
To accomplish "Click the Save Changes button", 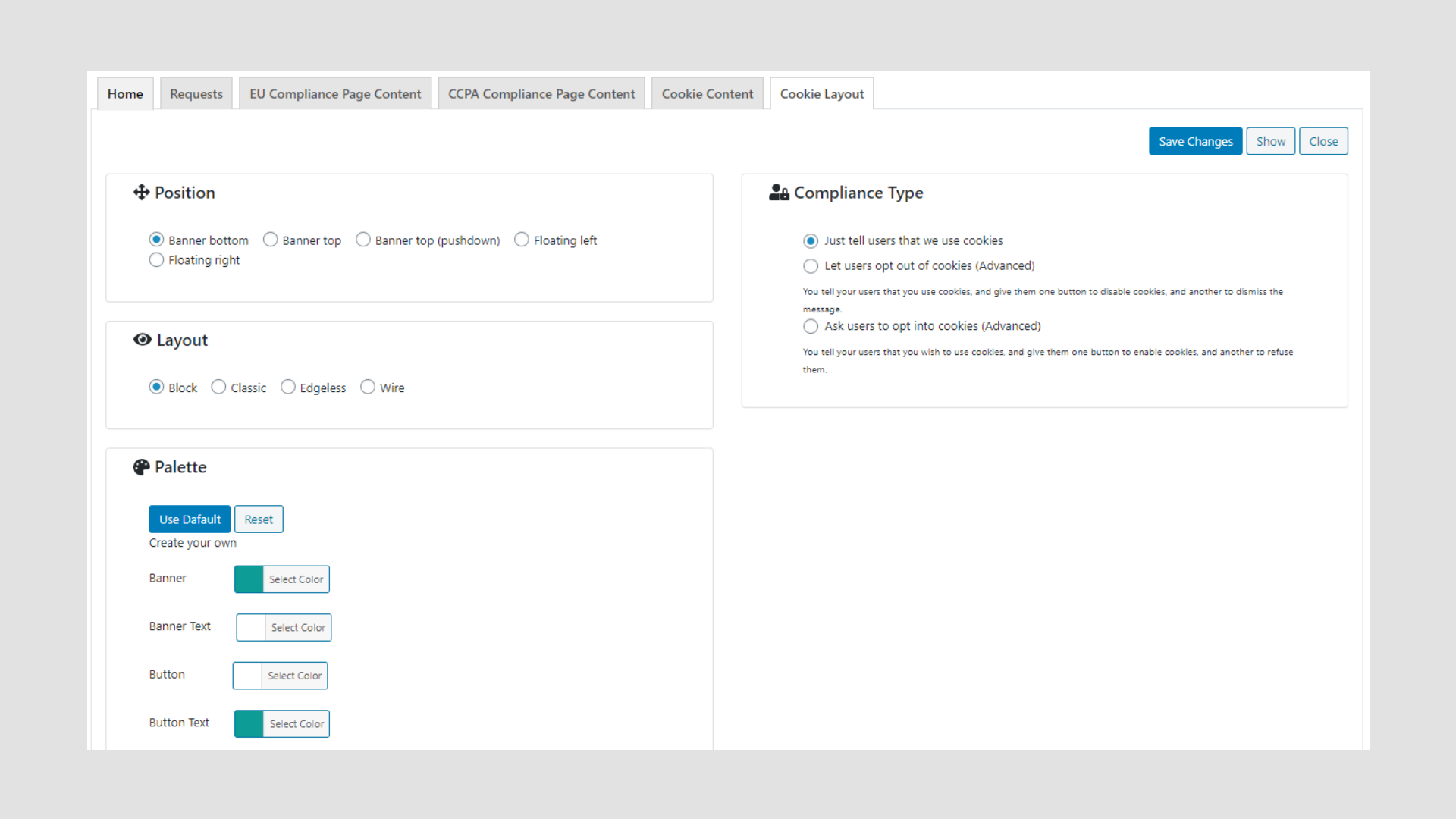I will tap(1196, 141).
